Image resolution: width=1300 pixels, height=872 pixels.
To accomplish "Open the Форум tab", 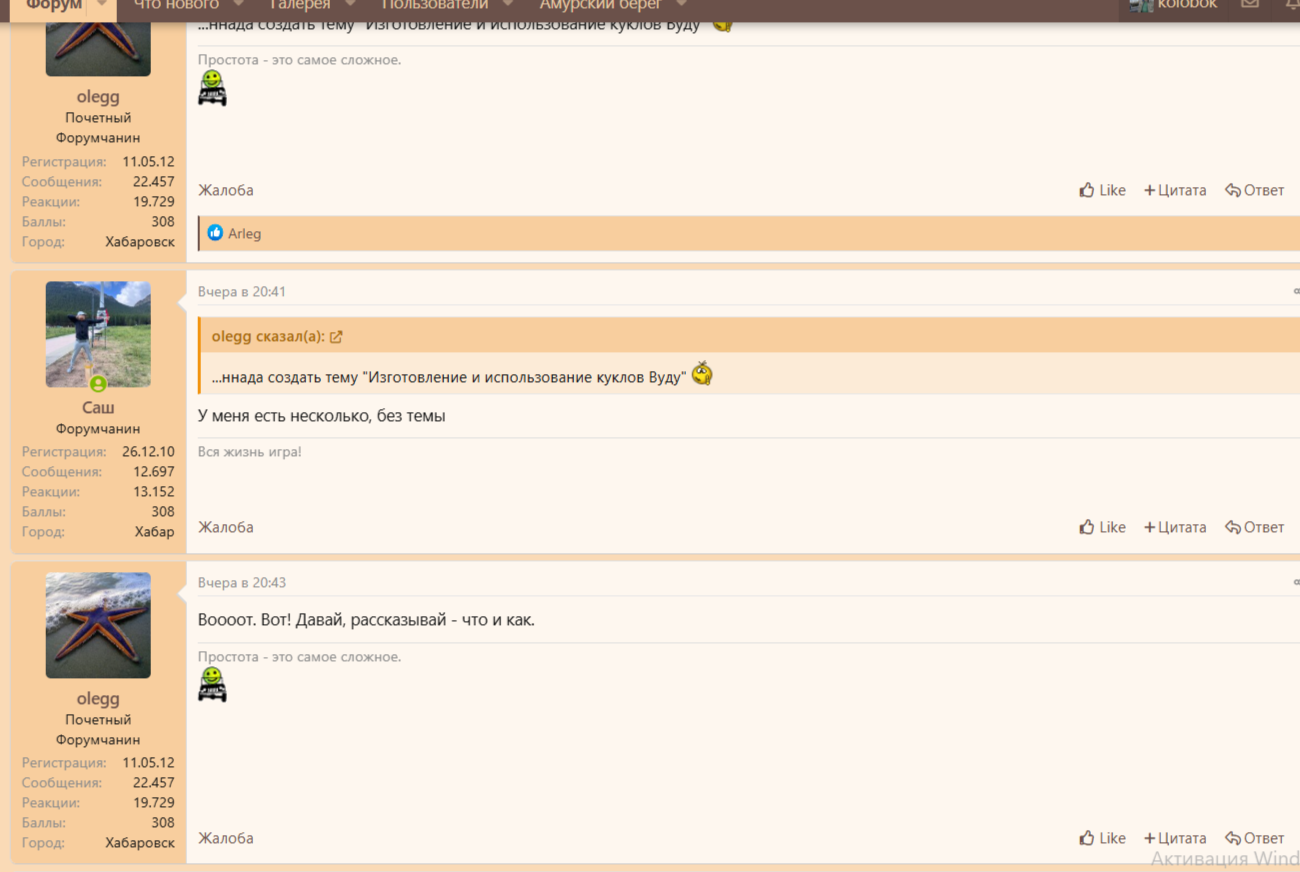I will point(54,6).
